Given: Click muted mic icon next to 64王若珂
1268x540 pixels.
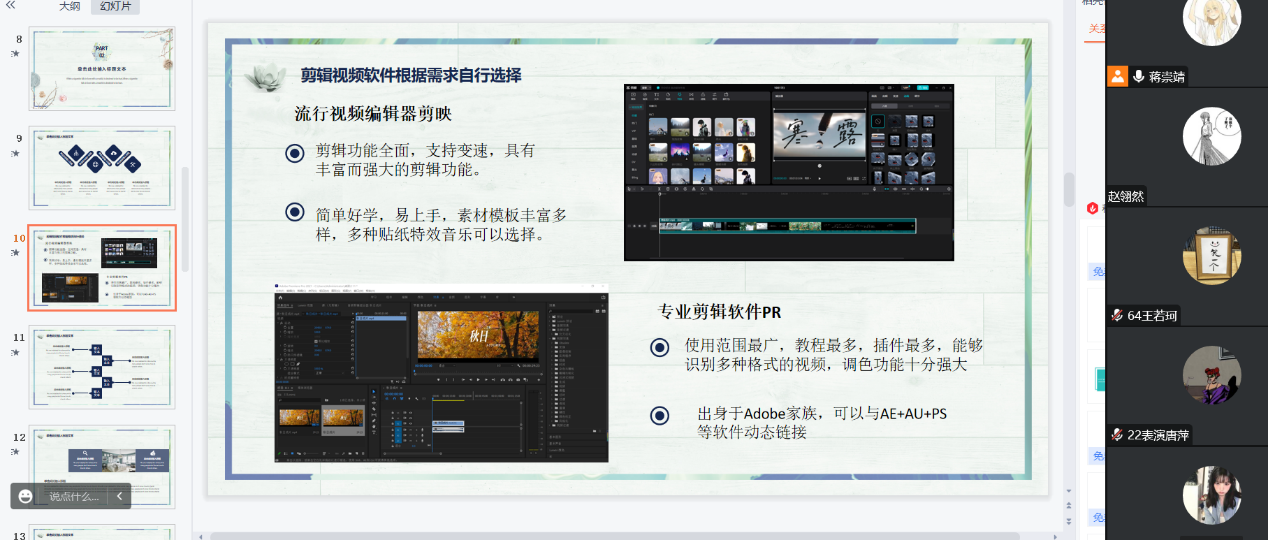Looking at the screenshot, I should pos(1117,316).
